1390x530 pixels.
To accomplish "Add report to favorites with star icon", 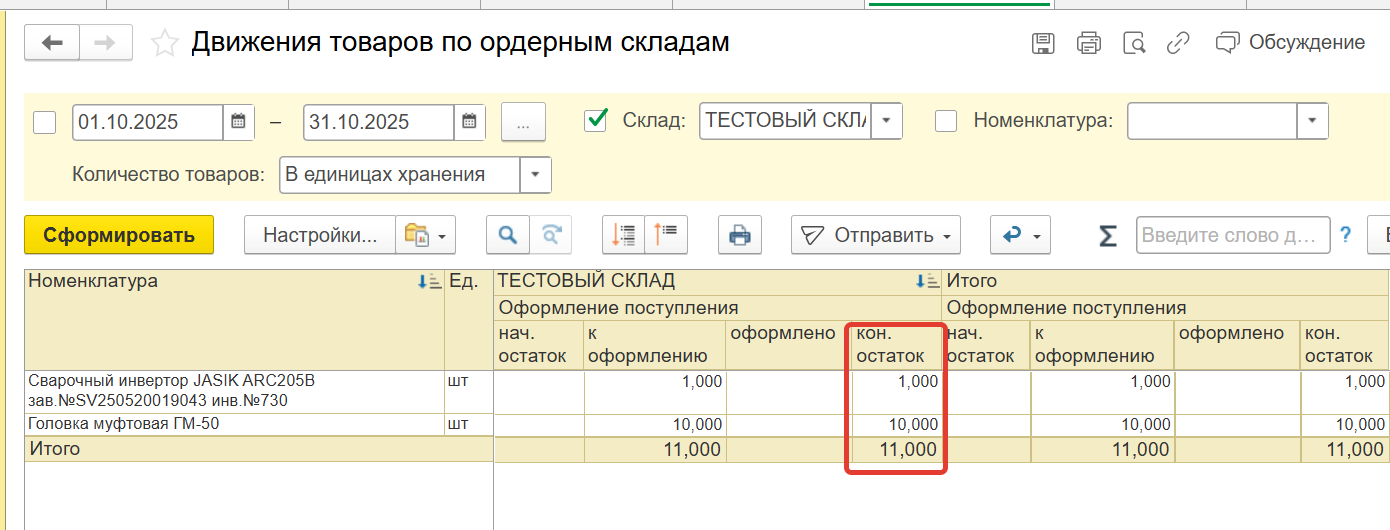I will point(164,43).
